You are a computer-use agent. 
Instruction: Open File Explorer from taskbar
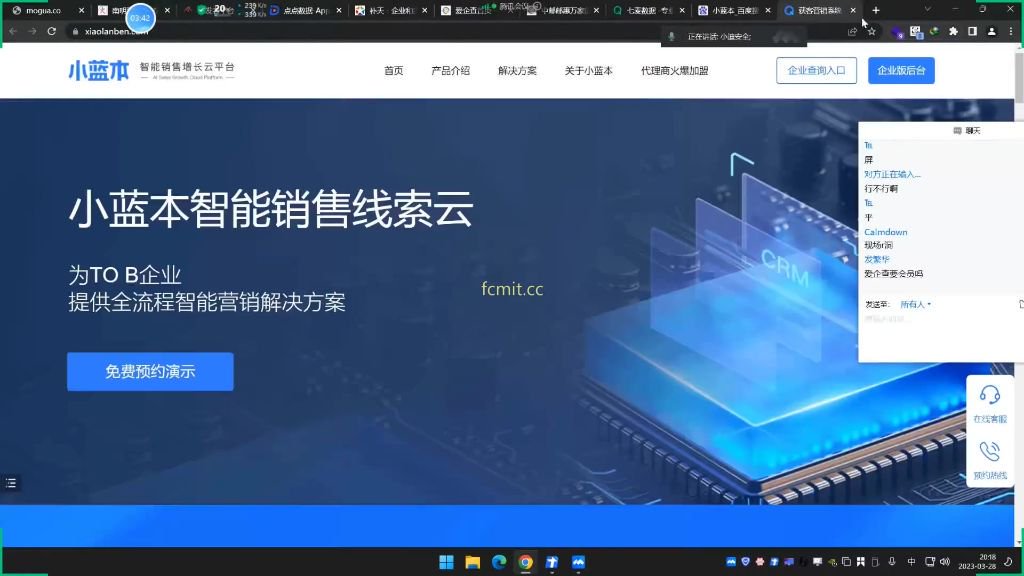(473, 562)
